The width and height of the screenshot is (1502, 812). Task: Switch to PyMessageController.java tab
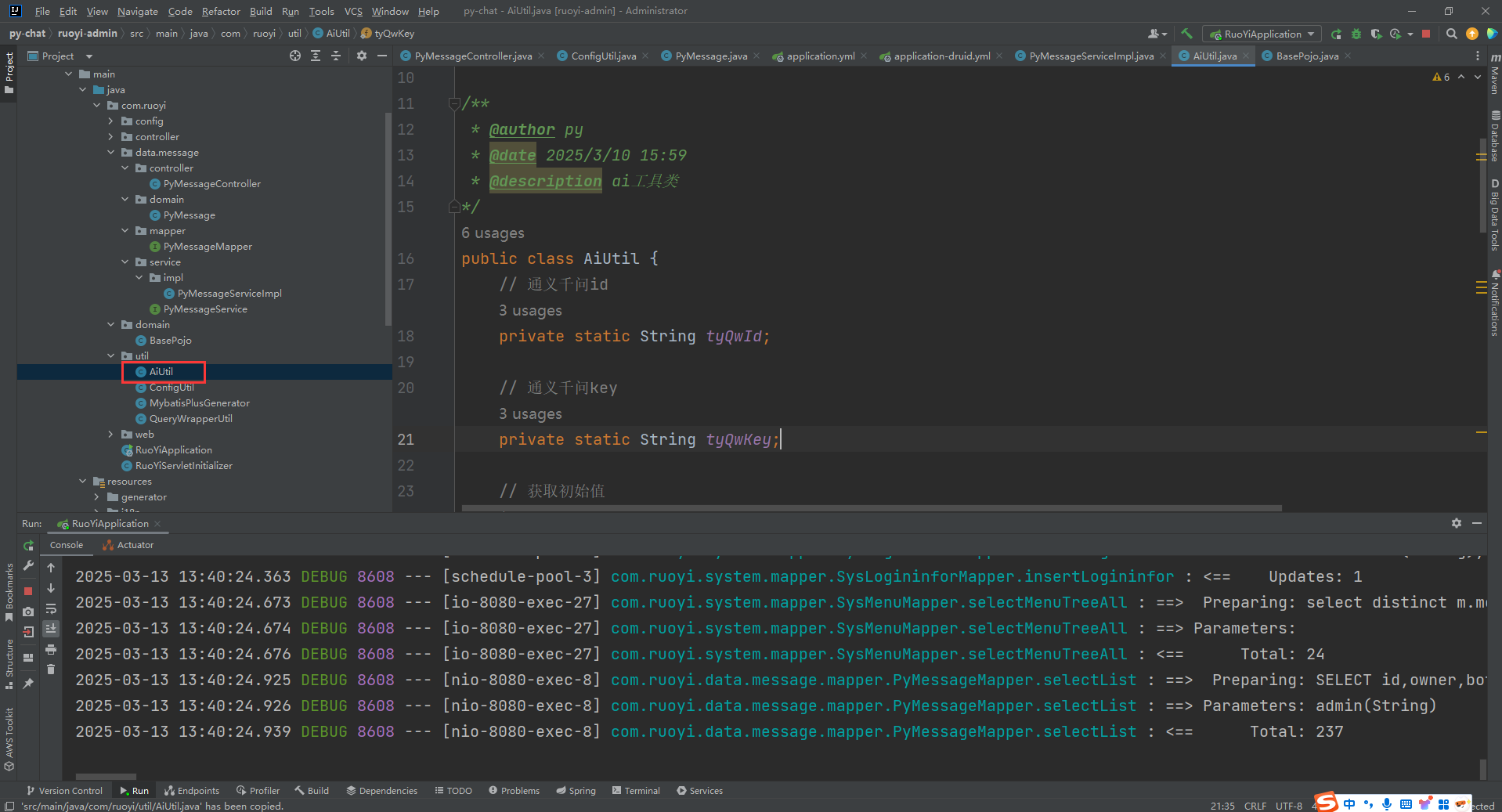(x=472, y=56)
